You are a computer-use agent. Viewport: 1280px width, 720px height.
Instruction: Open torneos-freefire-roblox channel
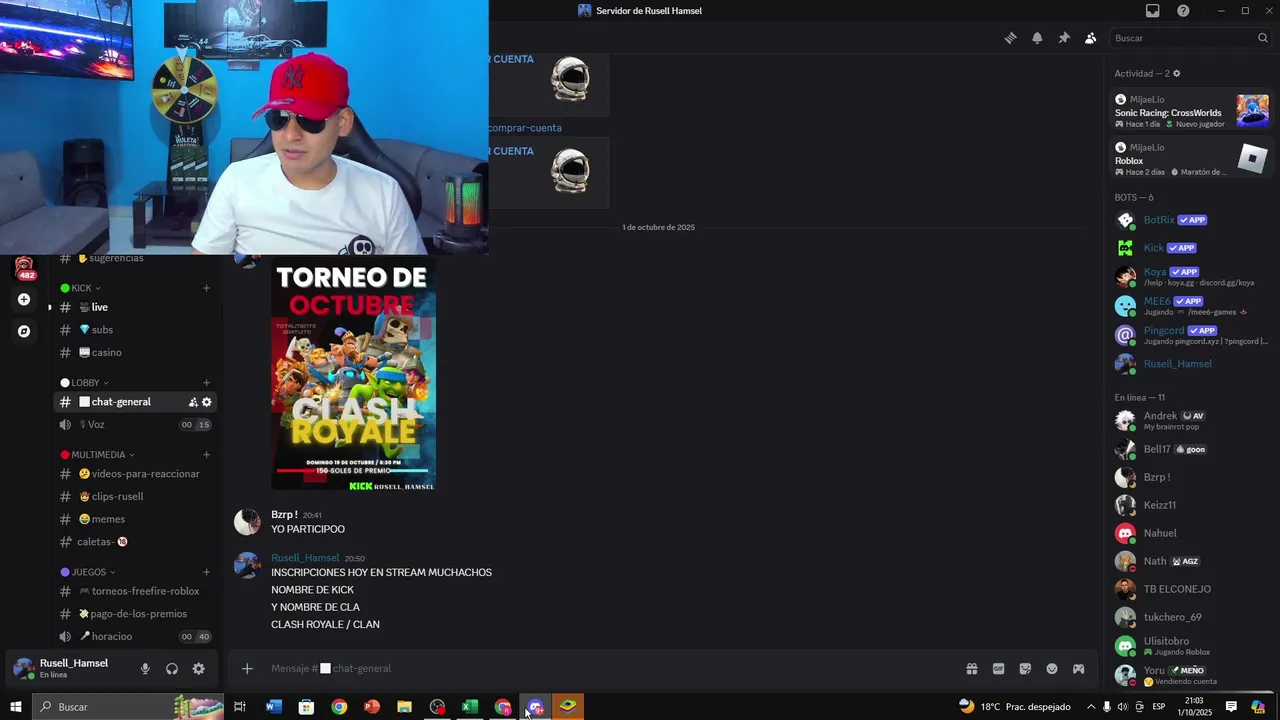135,591
